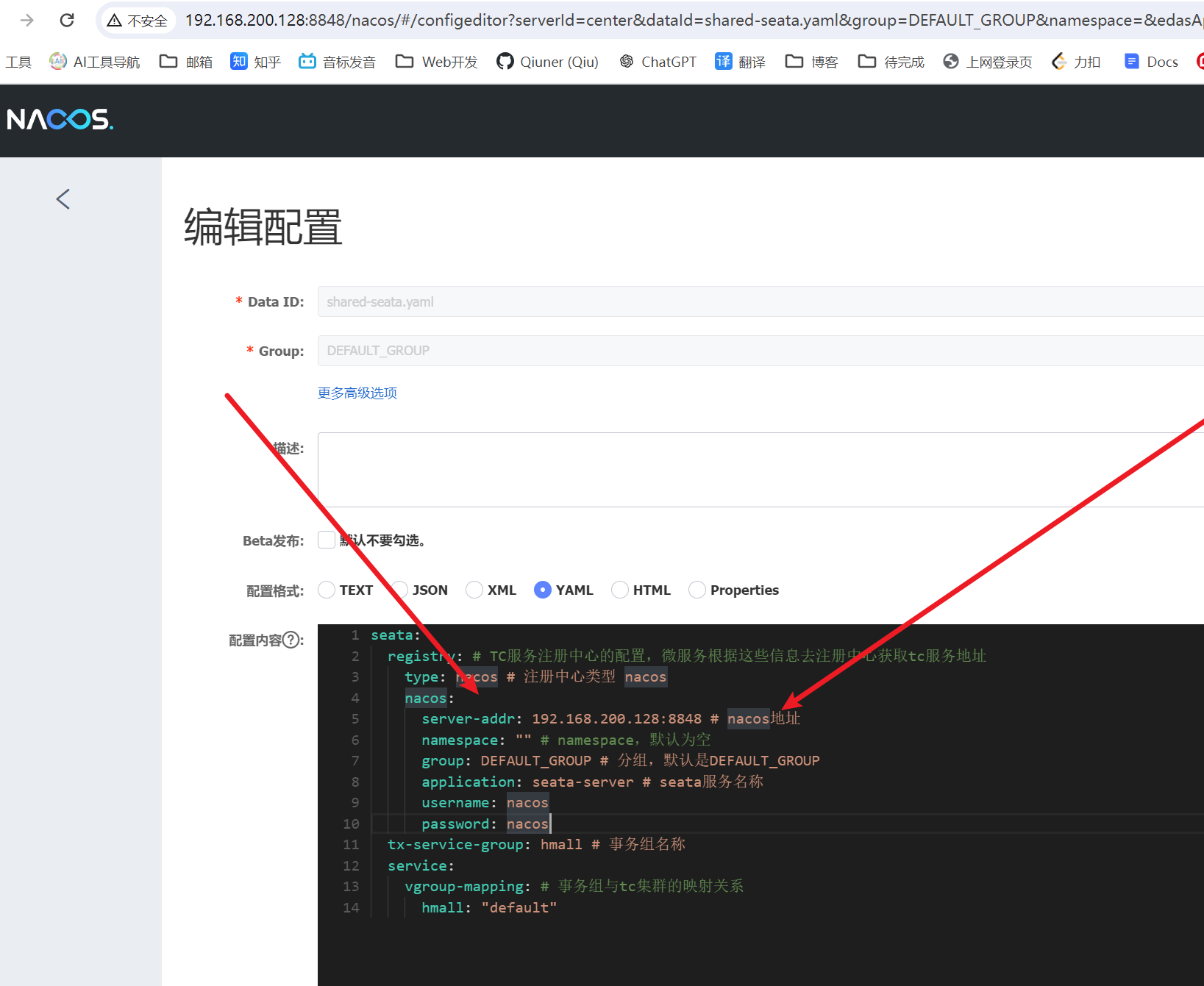Tick the Beta发布 checkbox
The width and height of the screenshot is (1204, 986).
tap(327, 540)
